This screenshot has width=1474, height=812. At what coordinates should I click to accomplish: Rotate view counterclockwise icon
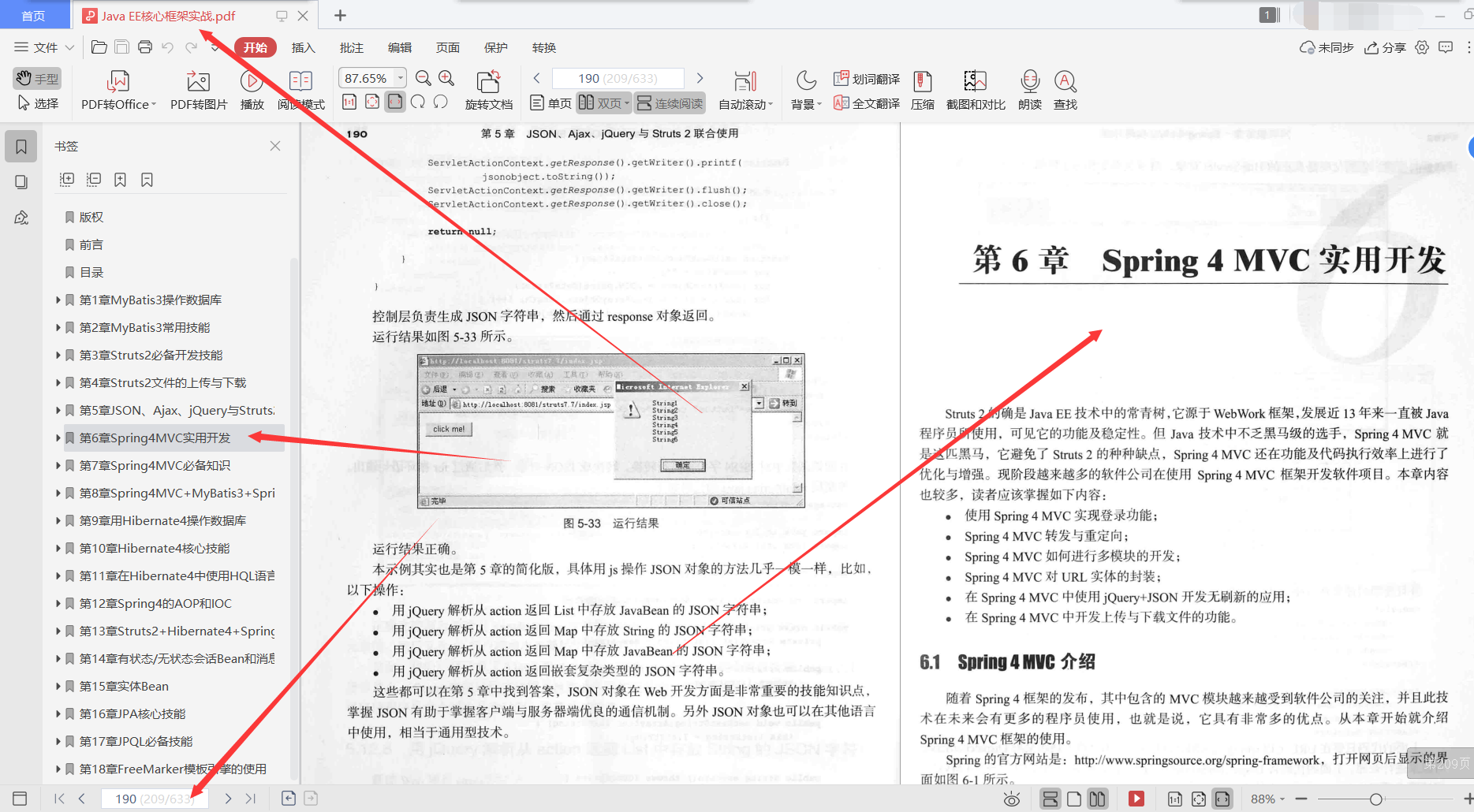tap(441, 102)
